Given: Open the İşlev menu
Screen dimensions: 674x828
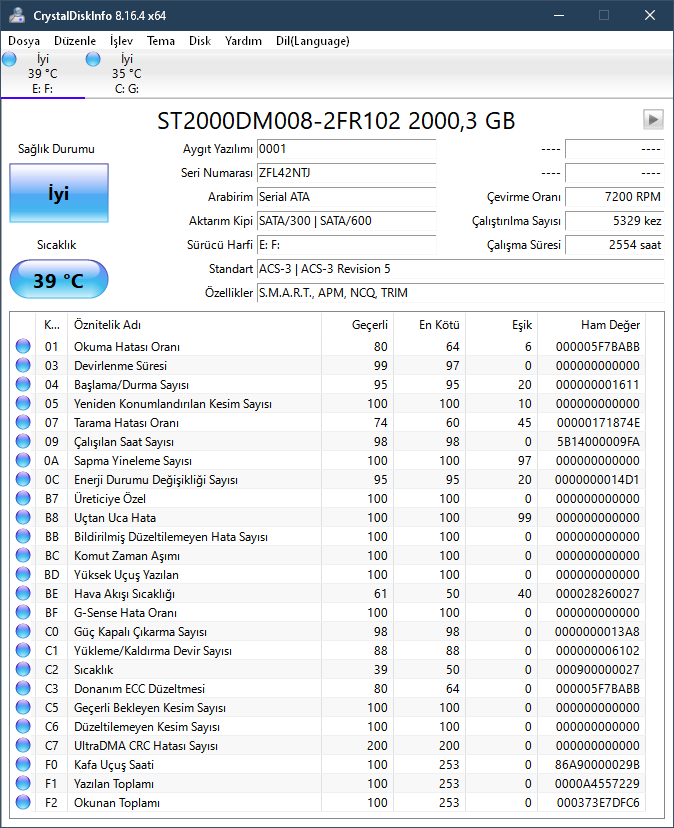Looking at the screenshot, I should coord(121,41).
